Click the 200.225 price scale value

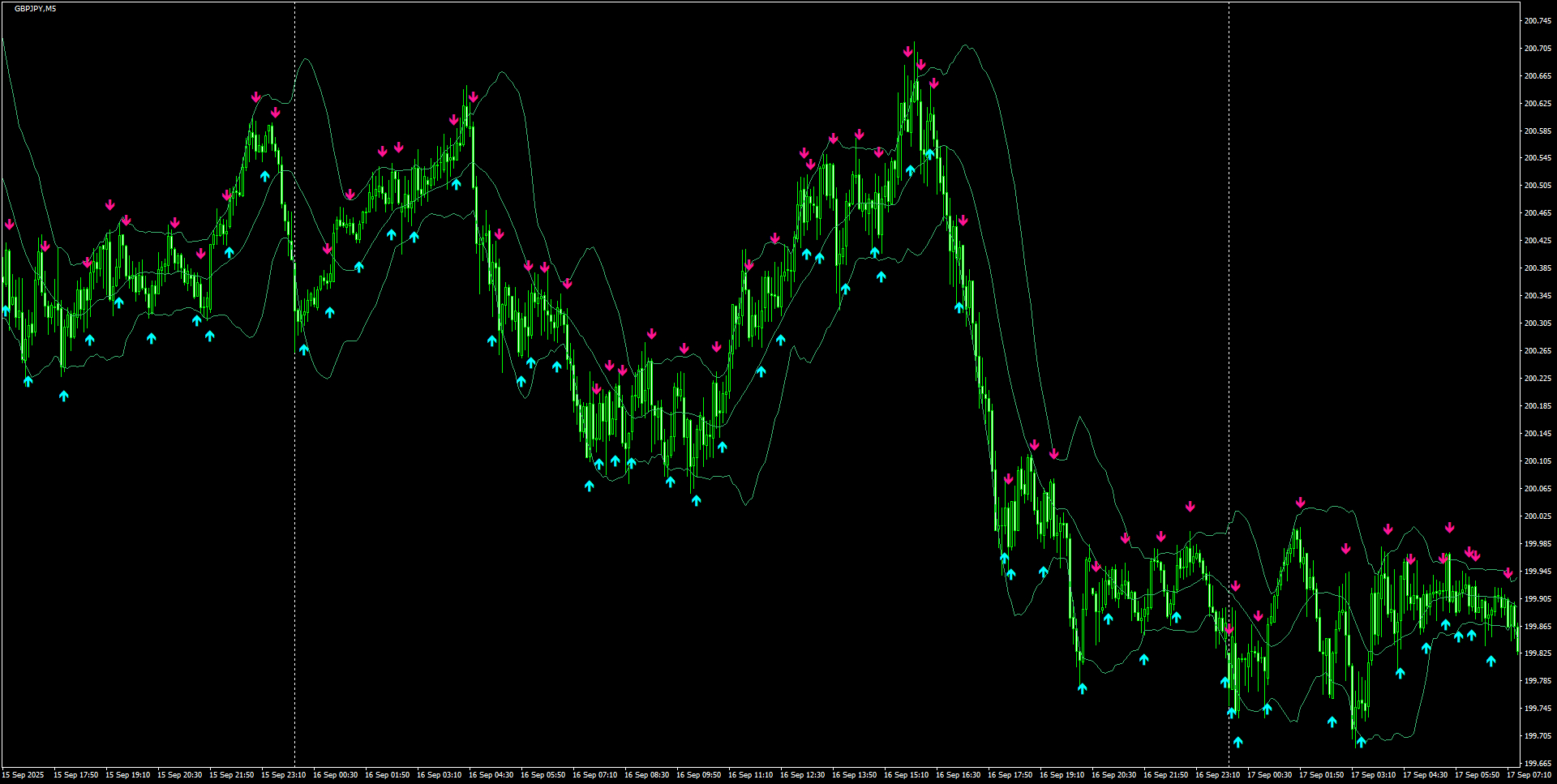pyautogui.click(x=1538, y=379)
